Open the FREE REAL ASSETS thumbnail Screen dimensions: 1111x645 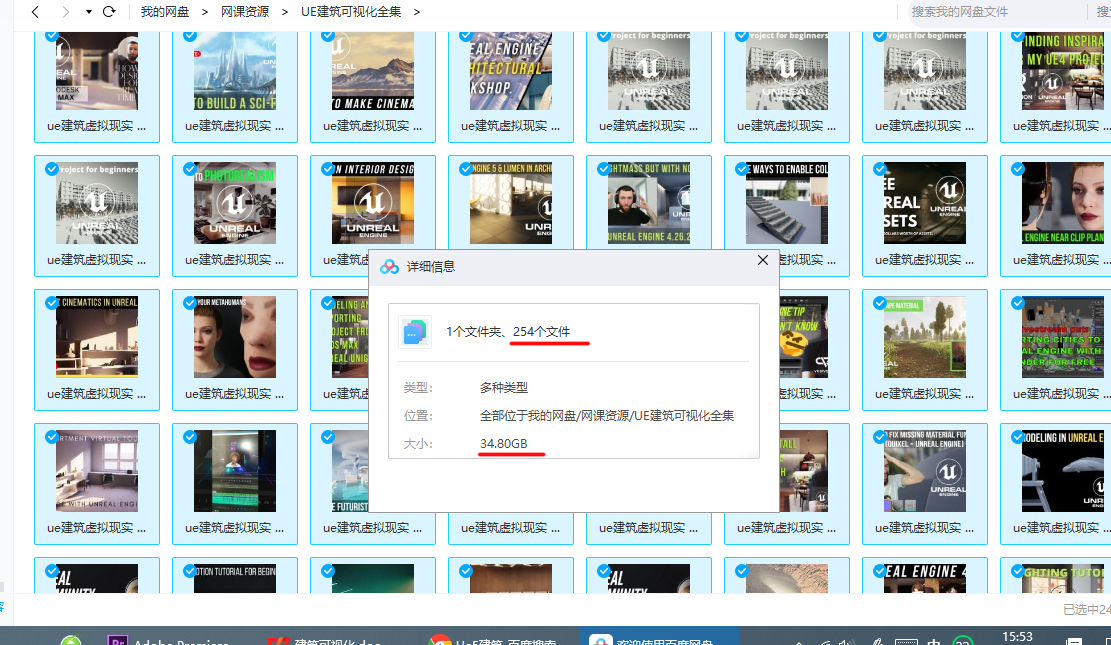pos(925,203)
